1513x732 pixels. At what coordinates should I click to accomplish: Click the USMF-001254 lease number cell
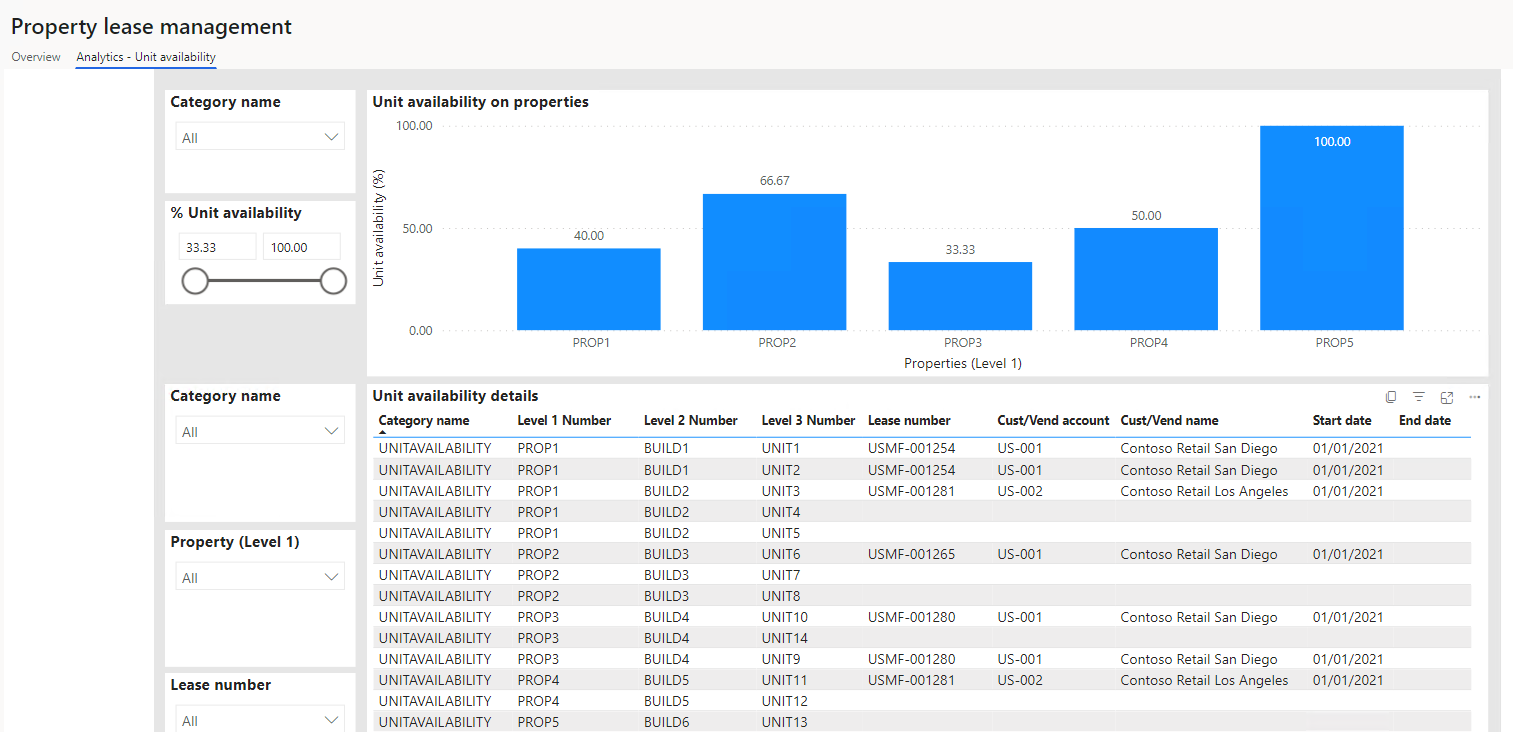[910, 448]
